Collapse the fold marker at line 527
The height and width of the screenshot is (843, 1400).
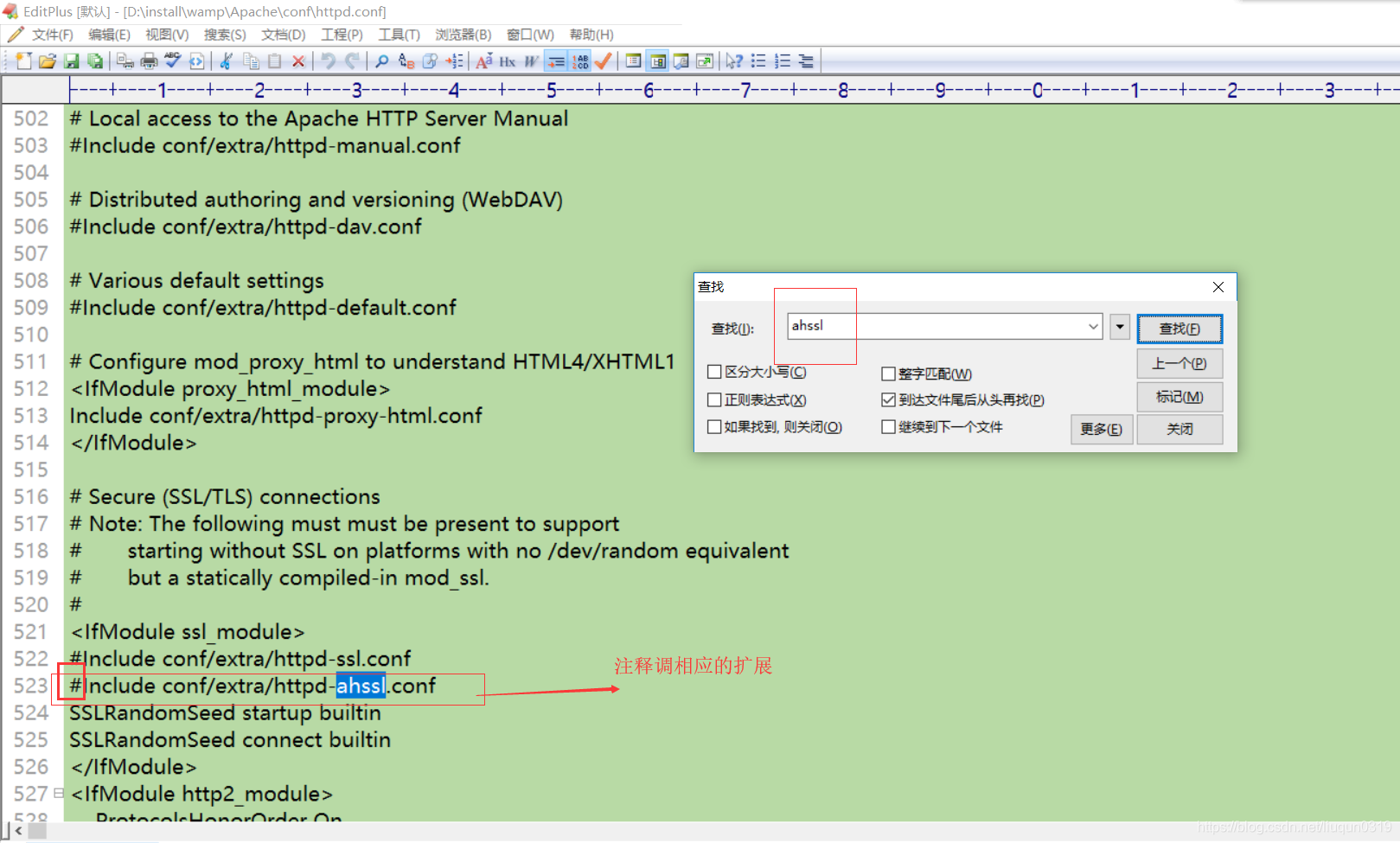[x=59, y=793]
